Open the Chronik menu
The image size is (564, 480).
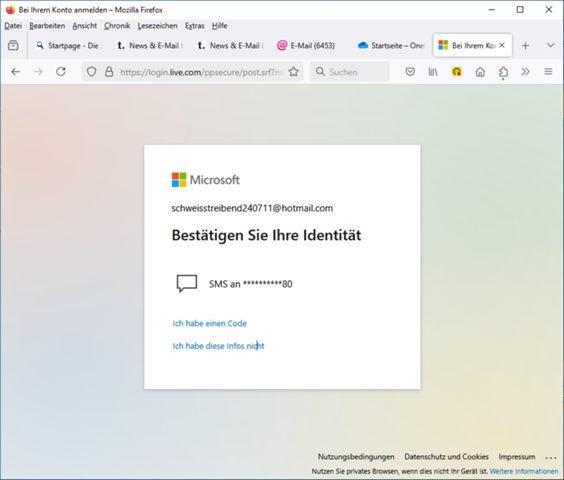(117, 26)
